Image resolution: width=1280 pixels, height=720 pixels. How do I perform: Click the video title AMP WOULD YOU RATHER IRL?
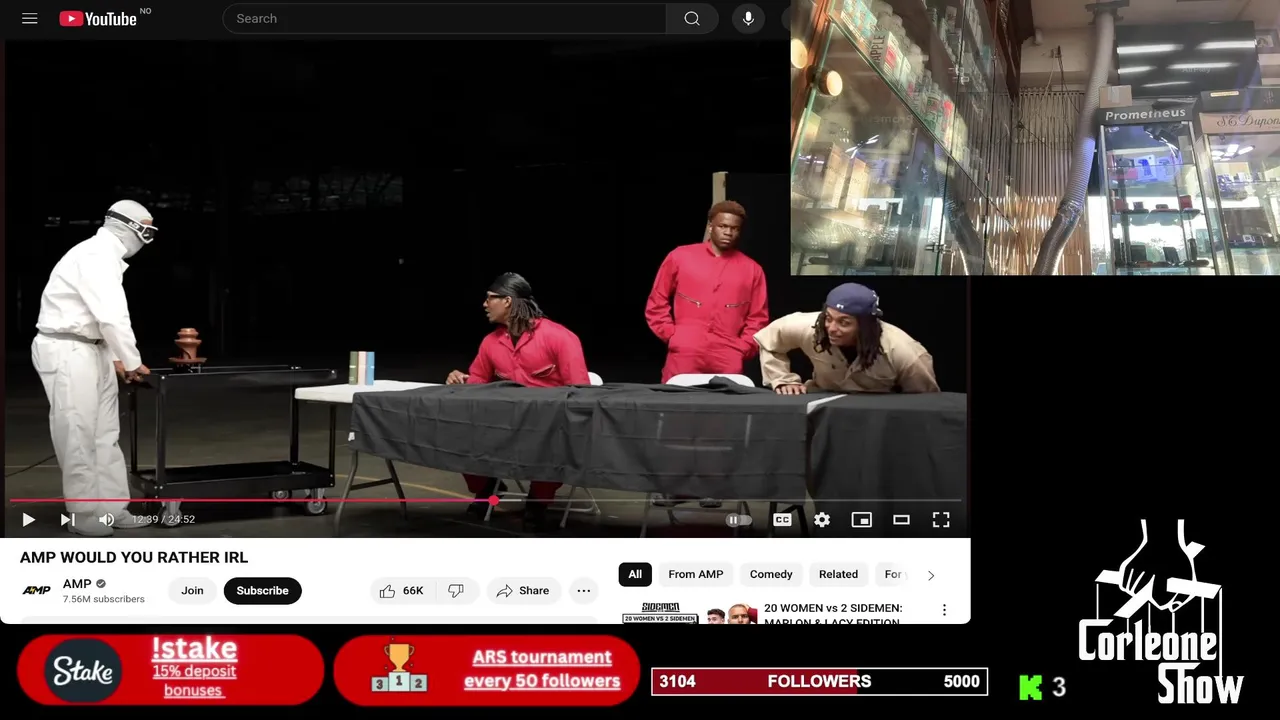tap(134, 557)
